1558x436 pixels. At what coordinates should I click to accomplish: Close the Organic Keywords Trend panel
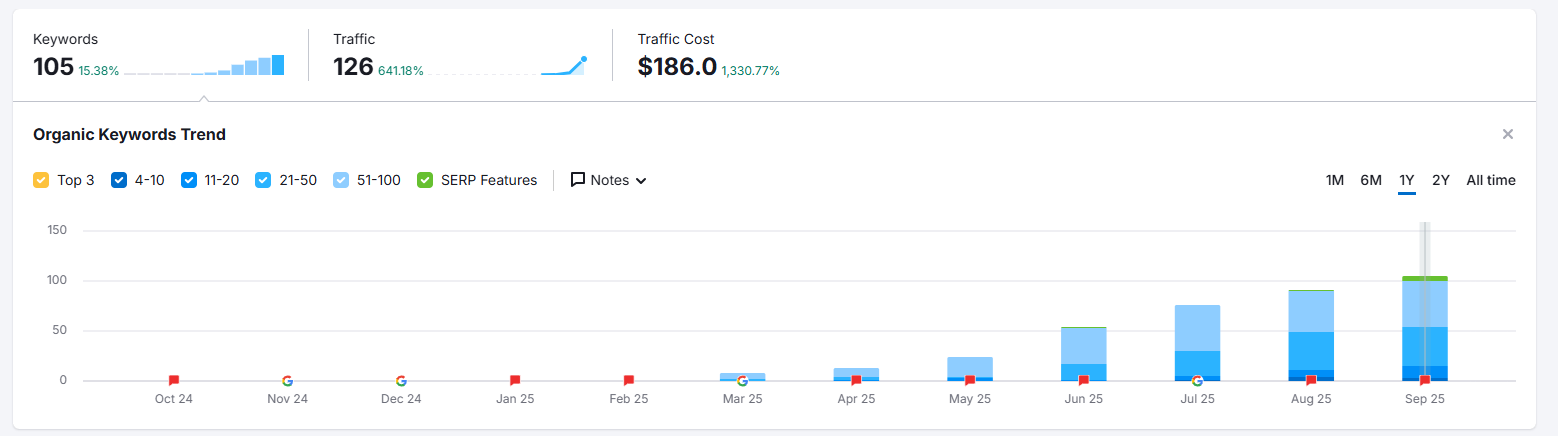click(1508, 134)
